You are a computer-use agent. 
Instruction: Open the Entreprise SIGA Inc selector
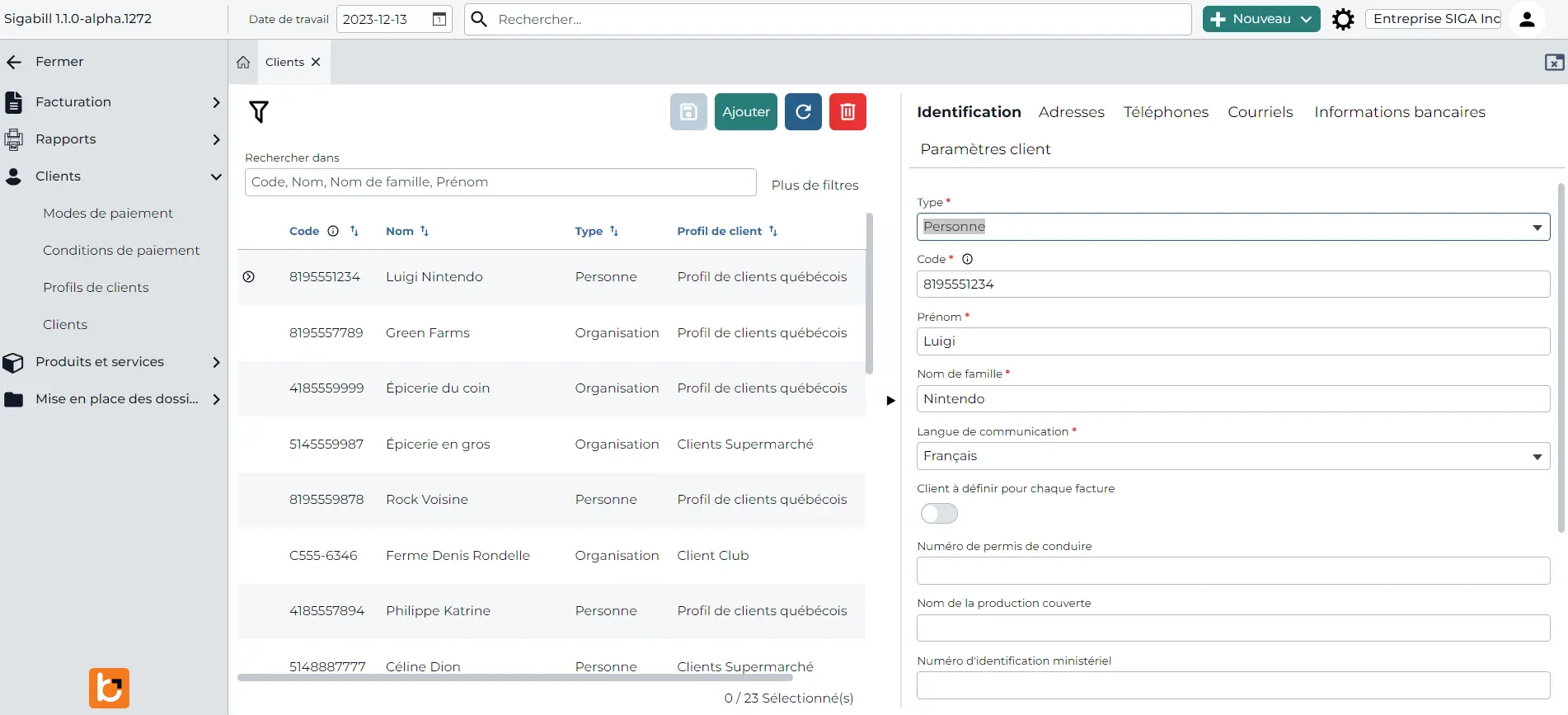pos(1433,19)
